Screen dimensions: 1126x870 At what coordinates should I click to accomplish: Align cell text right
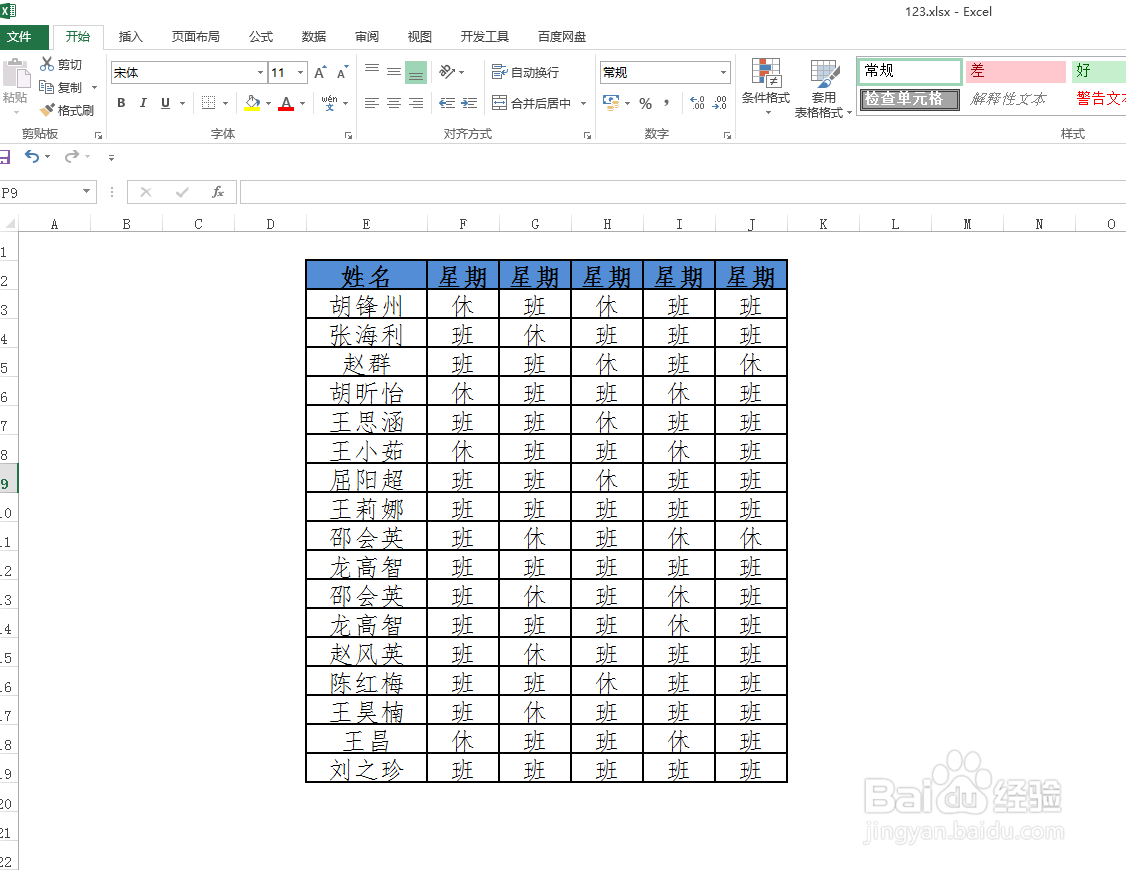coord(416,103)
